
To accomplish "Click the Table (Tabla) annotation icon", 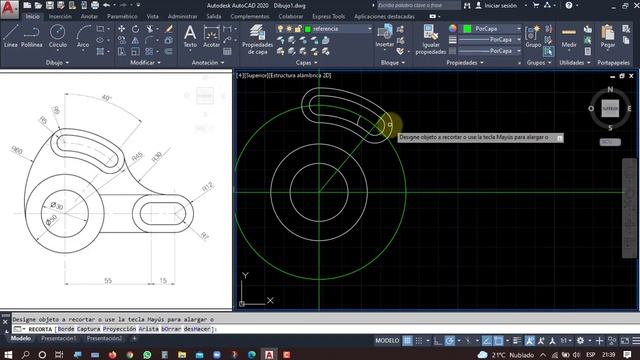I will [x=227, y=51].
